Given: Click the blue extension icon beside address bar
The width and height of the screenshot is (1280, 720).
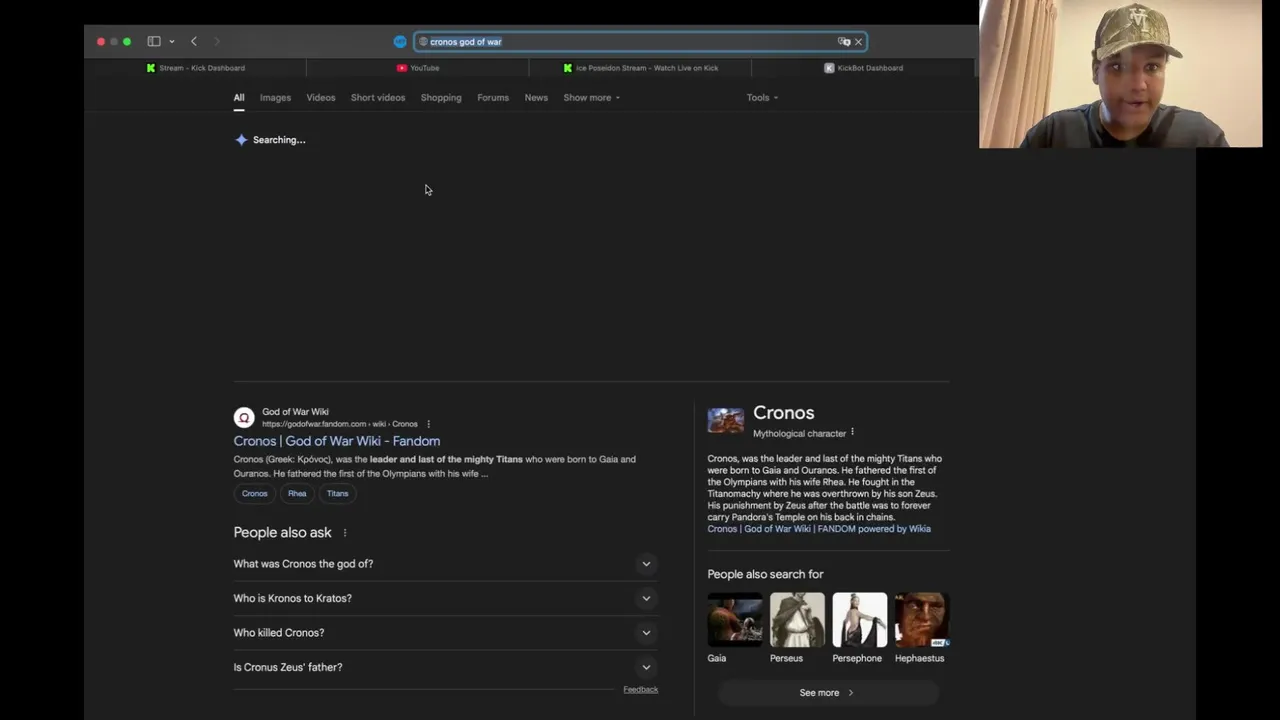Looking at the screenshot, I should point(400,41).
